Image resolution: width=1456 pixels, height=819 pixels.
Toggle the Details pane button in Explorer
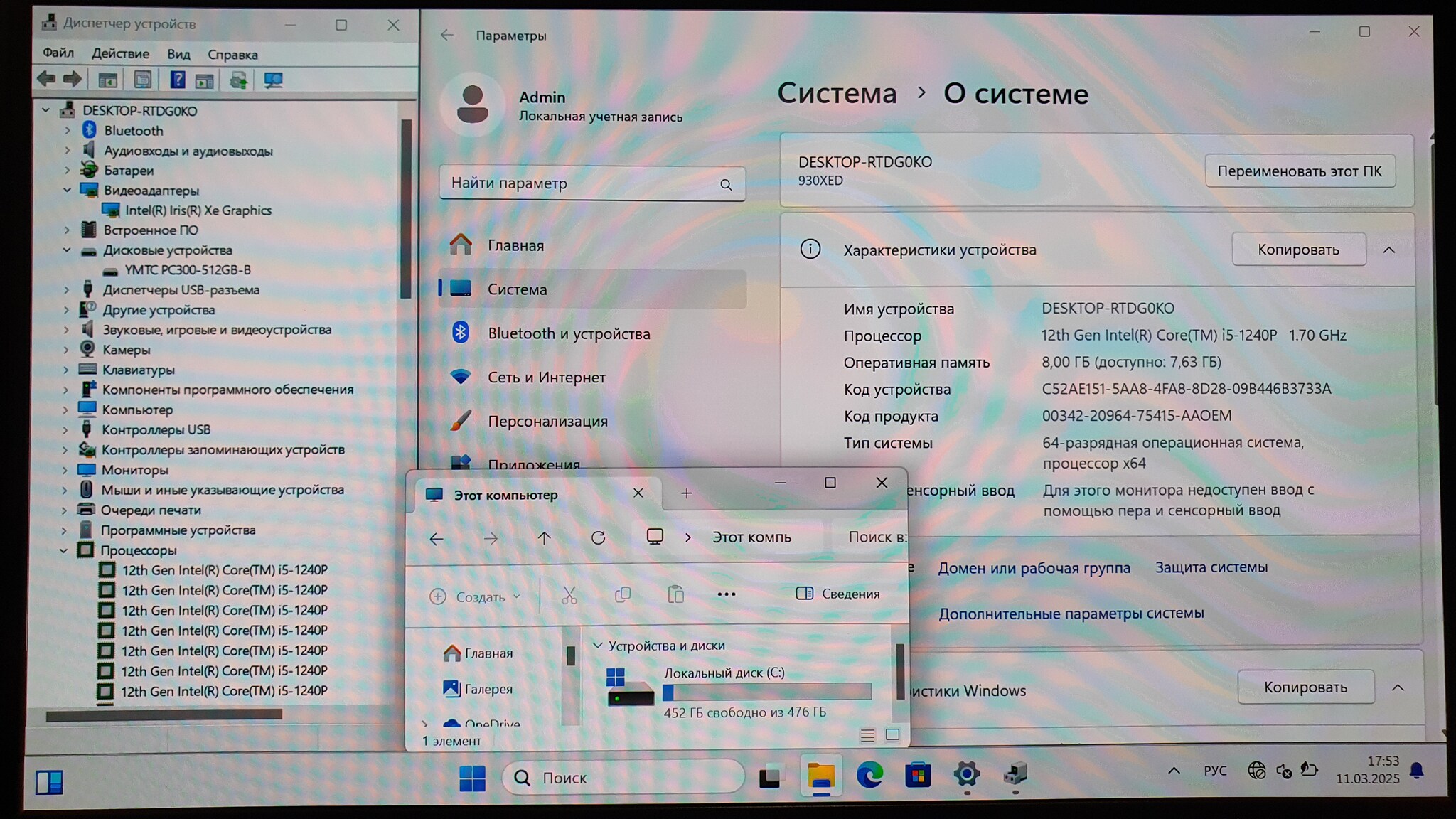(x=838, y=594)
